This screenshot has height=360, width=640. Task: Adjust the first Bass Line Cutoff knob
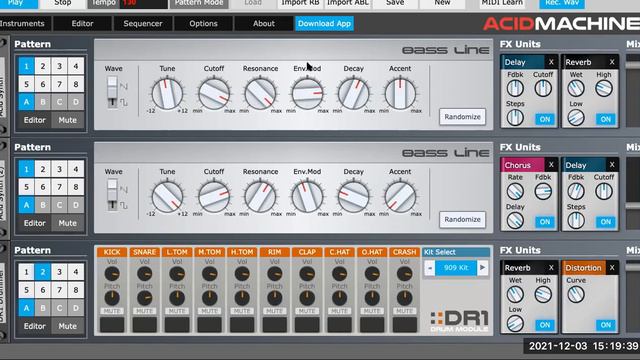click(213, 94)
